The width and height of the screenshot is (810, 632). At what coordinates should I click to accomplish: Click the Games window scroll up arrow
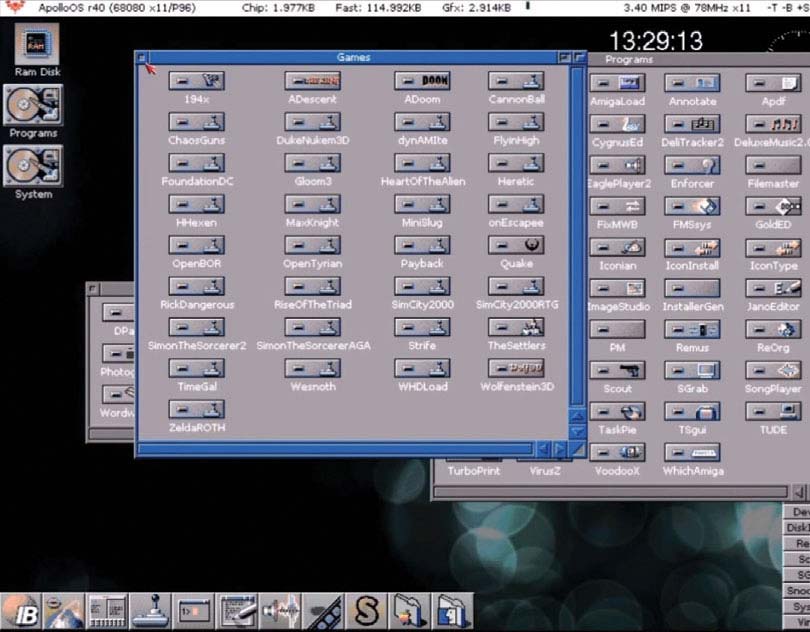(578, 415)
